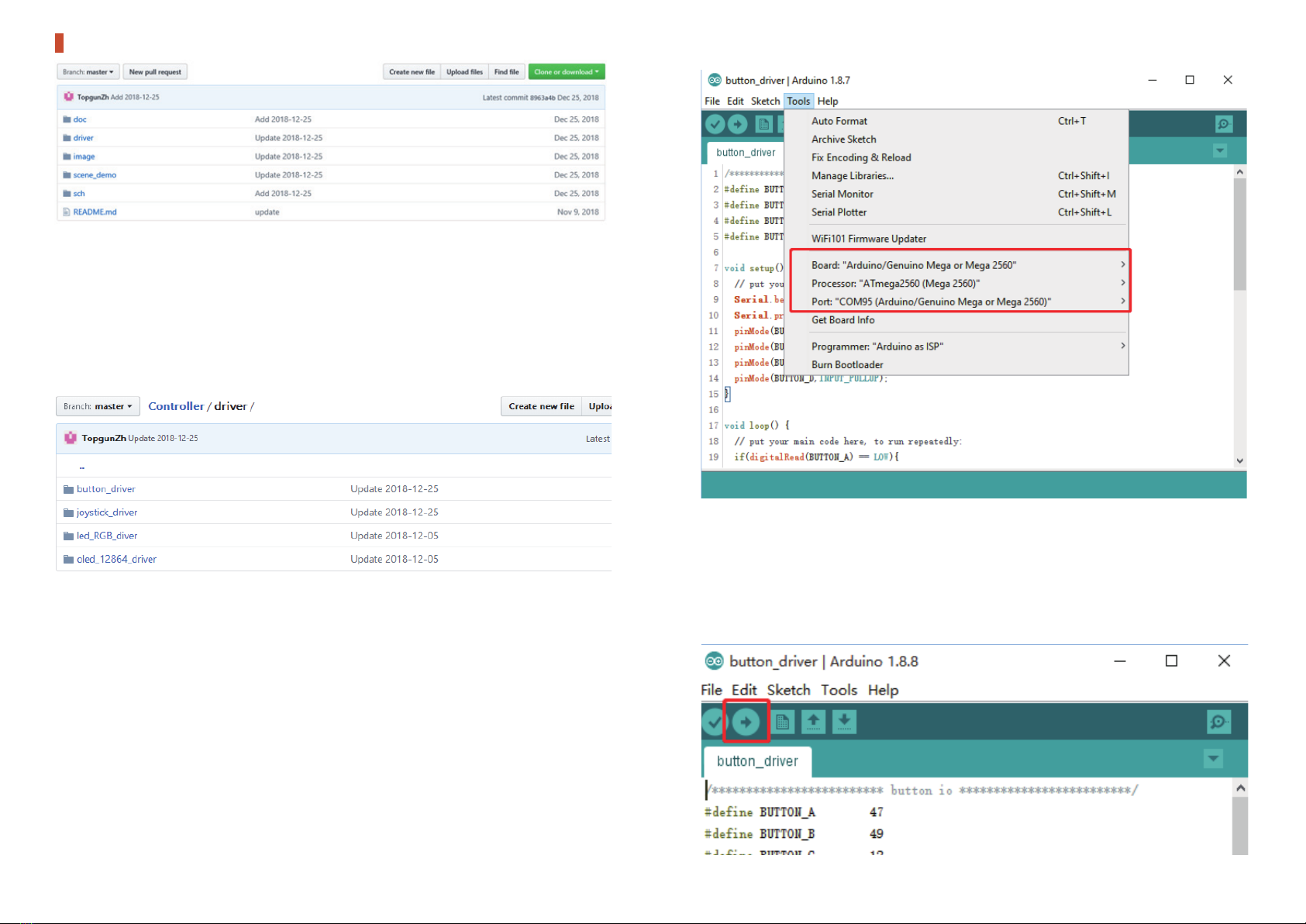Choose Burn Bootloader menu entry
1306x924 pixels.
coord(847,365)
